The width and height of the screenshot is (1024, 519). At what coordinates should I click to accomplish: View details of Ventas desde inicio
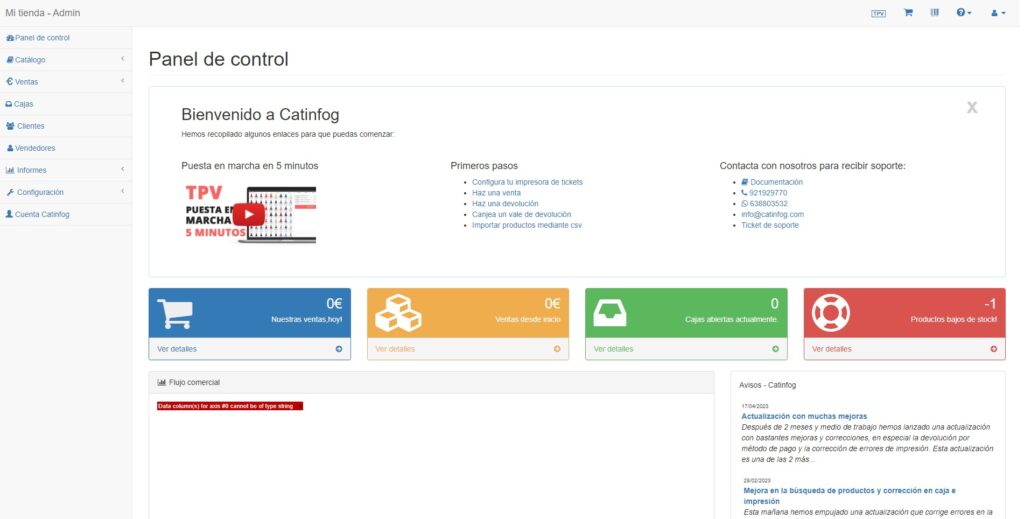(x=468, y=349)
